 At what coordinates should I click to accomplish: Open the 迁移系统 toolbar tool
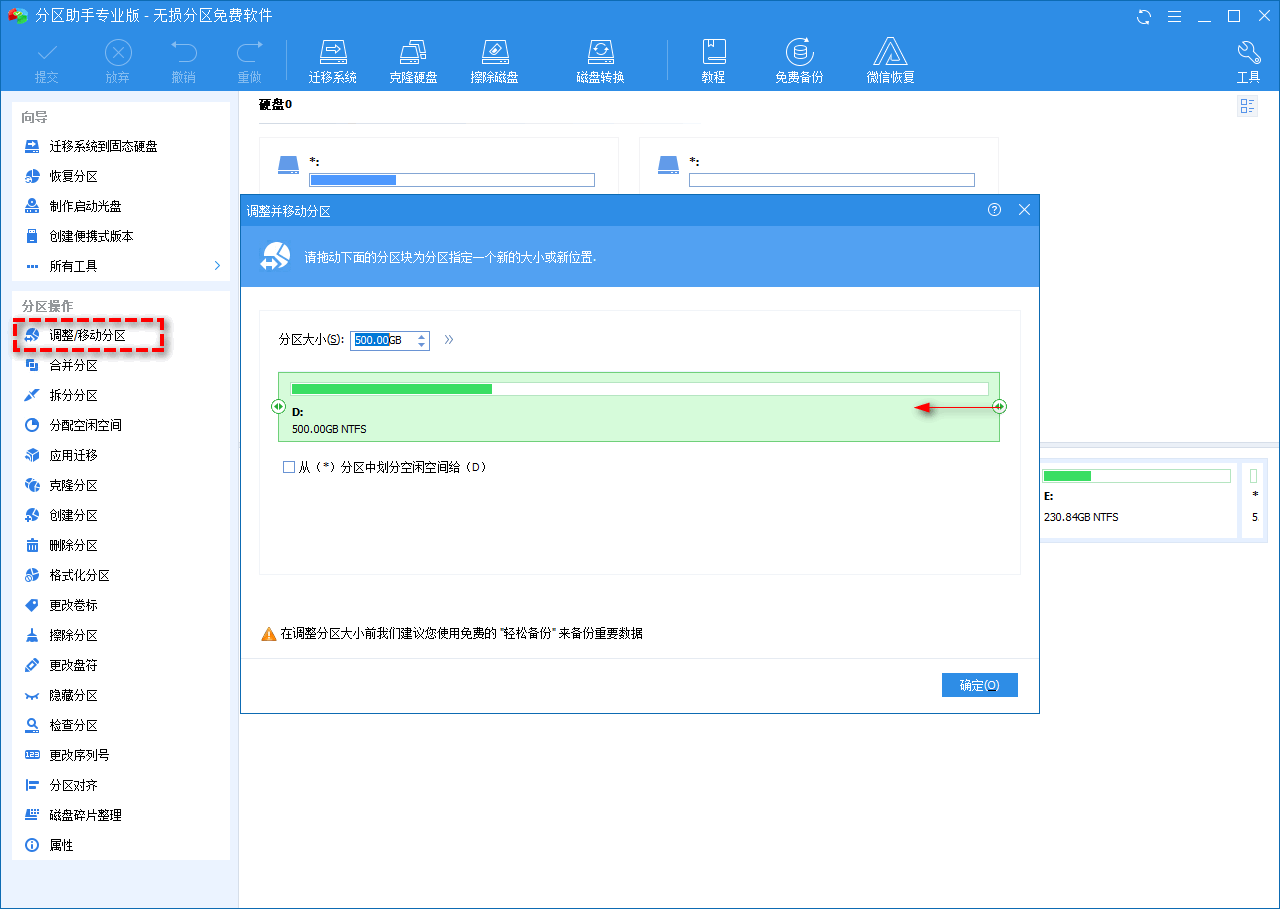pyautogui.click(x=333, y=61)
